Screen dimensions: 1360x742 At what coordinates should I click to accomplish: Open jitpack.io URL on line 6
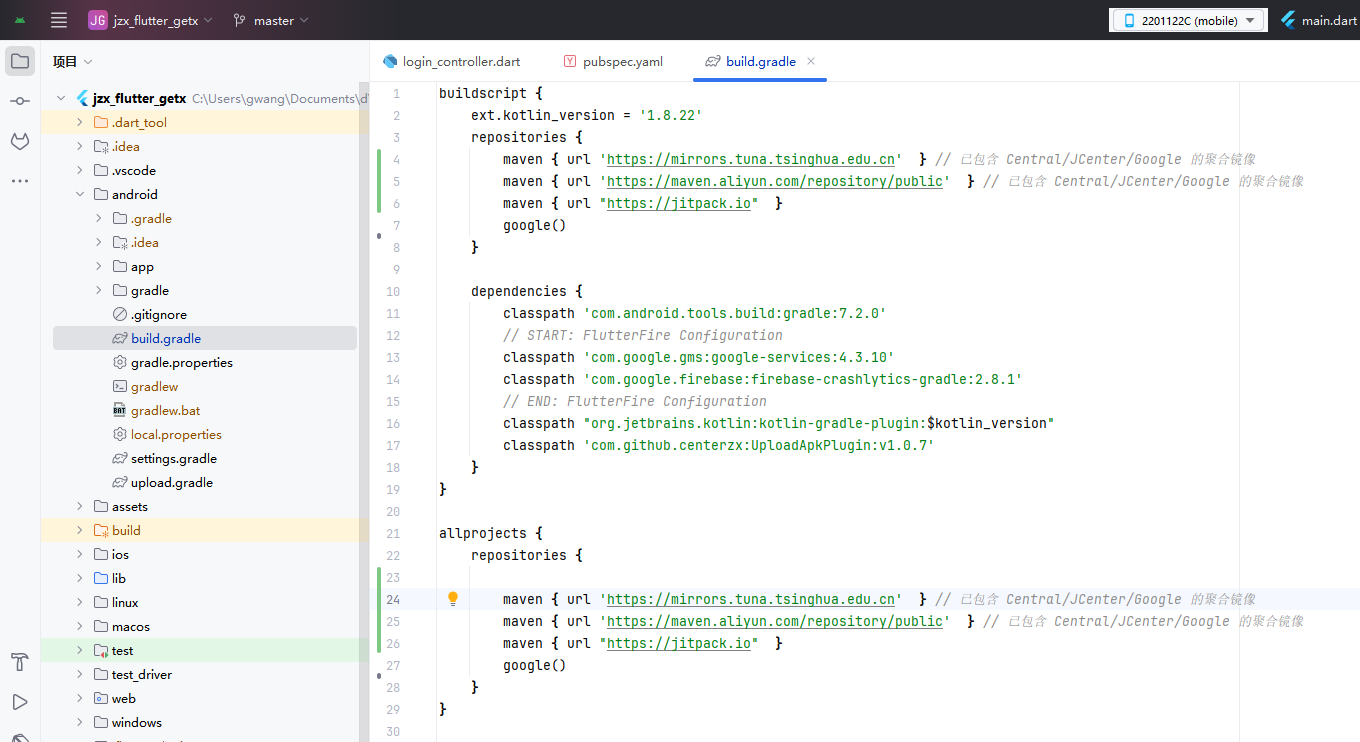pyautogui.click(x=679, y=203)
